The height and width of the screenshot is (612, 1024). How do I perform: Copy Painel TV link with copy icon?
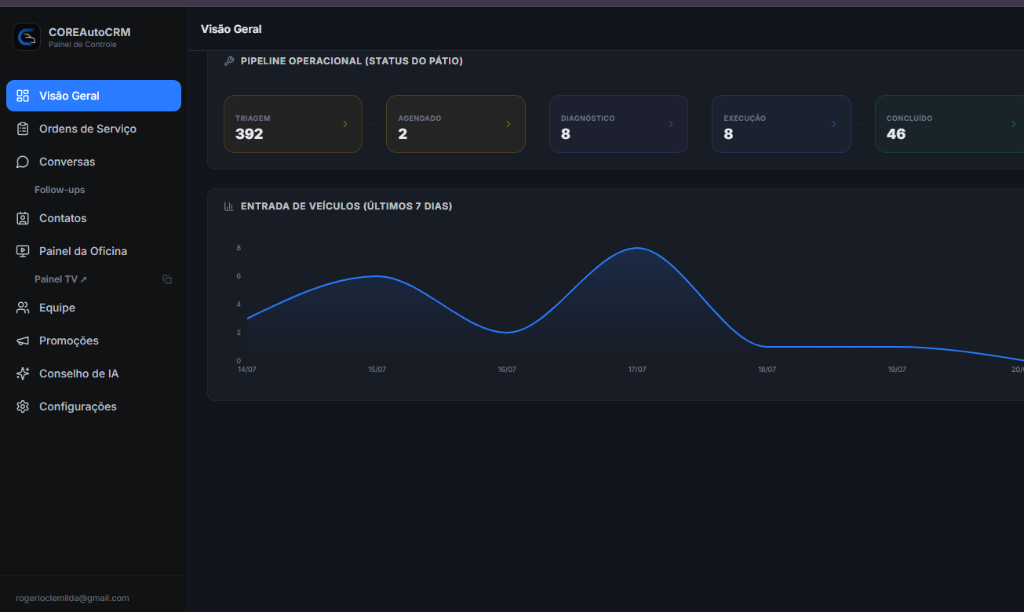click(x=167, y=280)
